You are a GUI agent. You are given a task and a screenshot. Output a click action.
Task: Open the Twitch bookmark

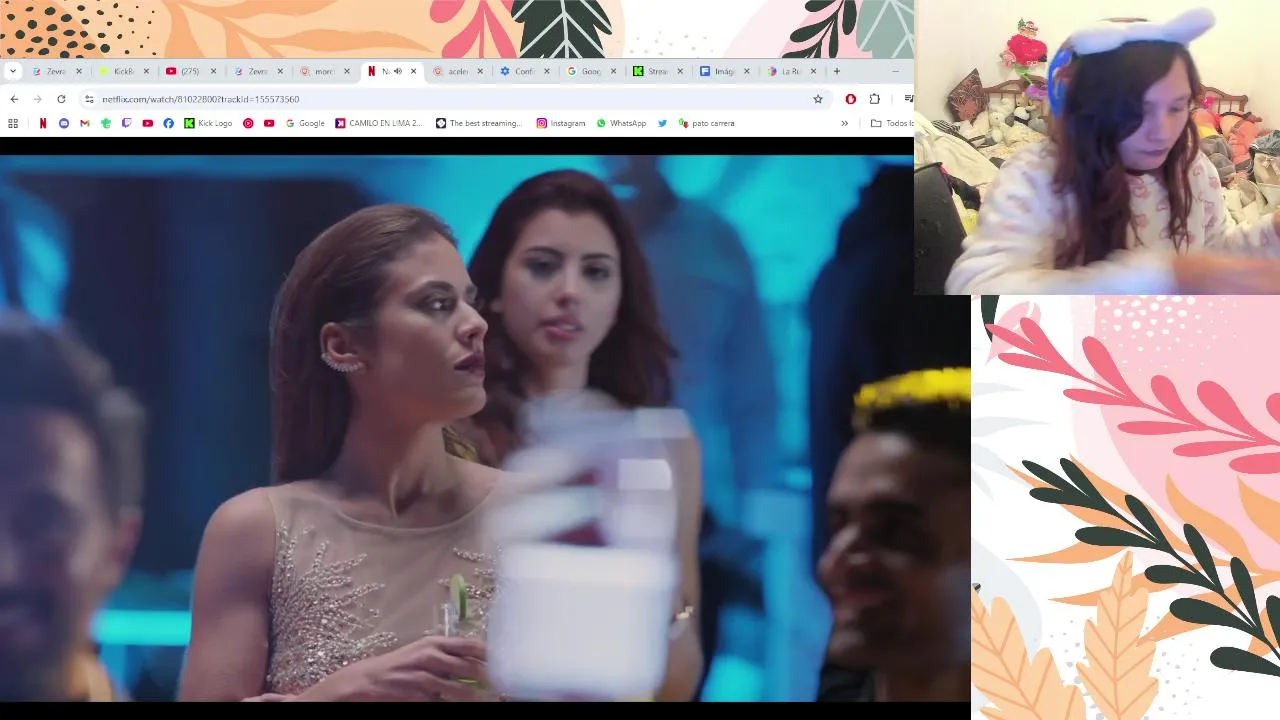point(127,123)
